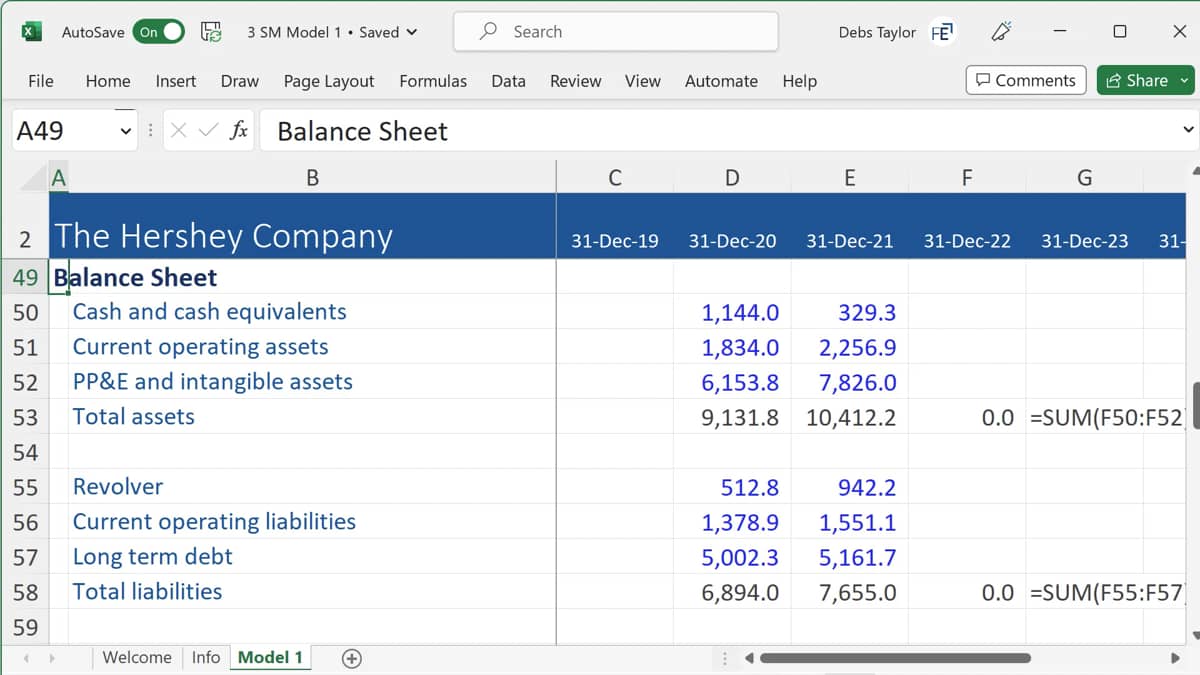Screen dimensions: 1200x675
Task: Click cell value 1,144.0
Action: 740,312
